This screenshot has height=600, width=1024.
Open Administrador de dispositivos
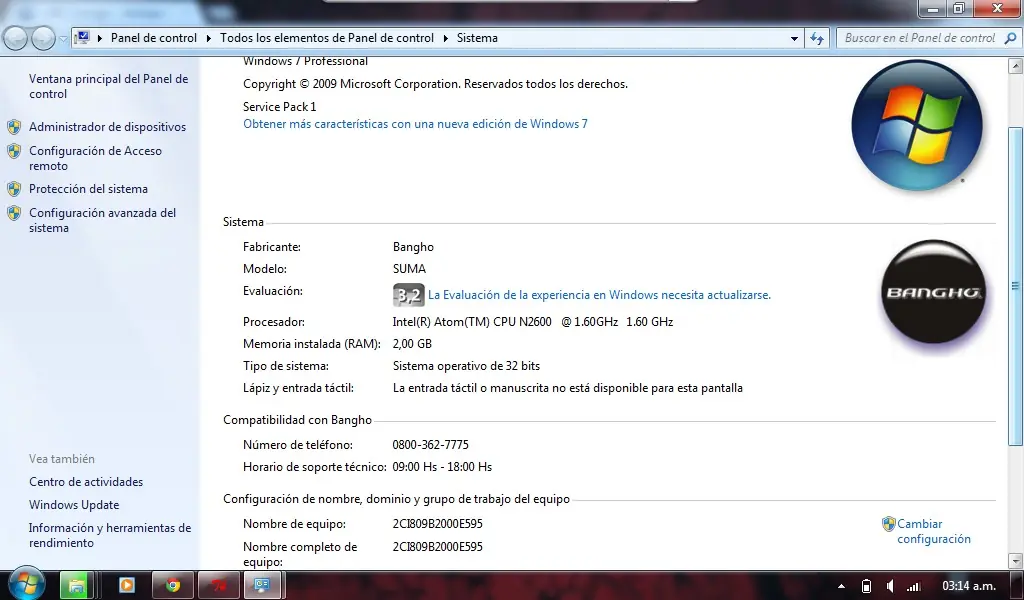click(x=107, y=127)
